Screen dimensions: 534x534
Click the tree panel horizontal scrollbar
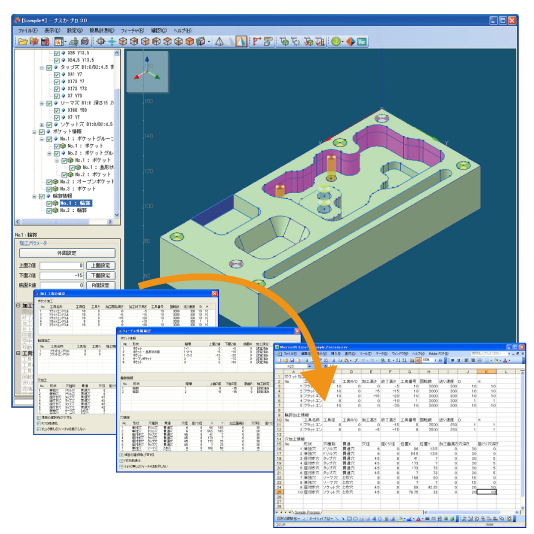click(x=64, y=222)
